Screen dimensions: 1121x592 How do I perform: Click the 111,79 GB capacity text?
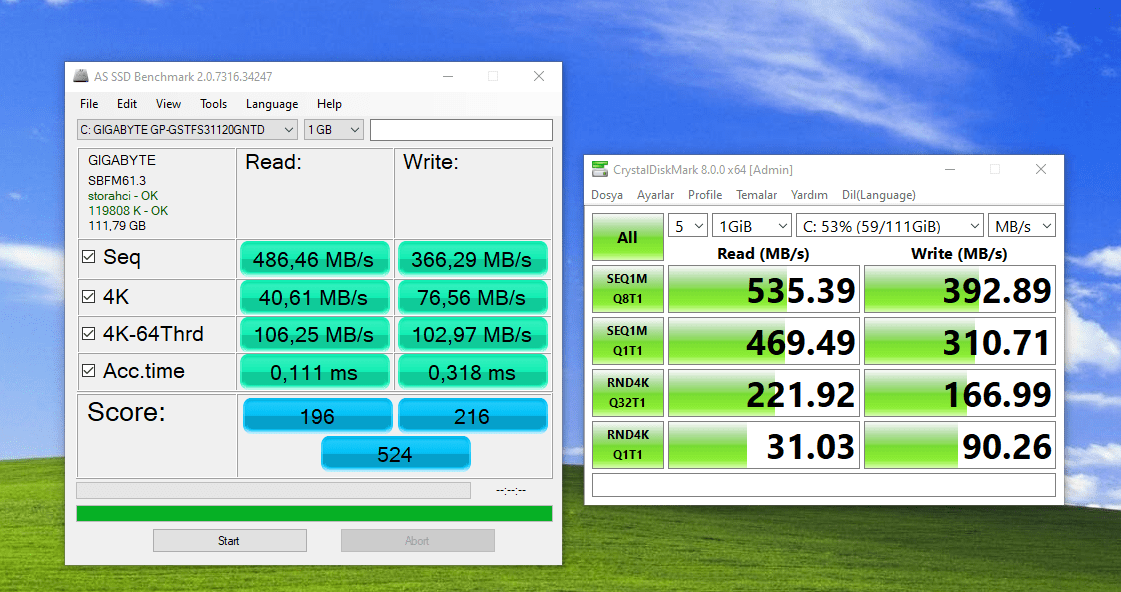[117, 225]
